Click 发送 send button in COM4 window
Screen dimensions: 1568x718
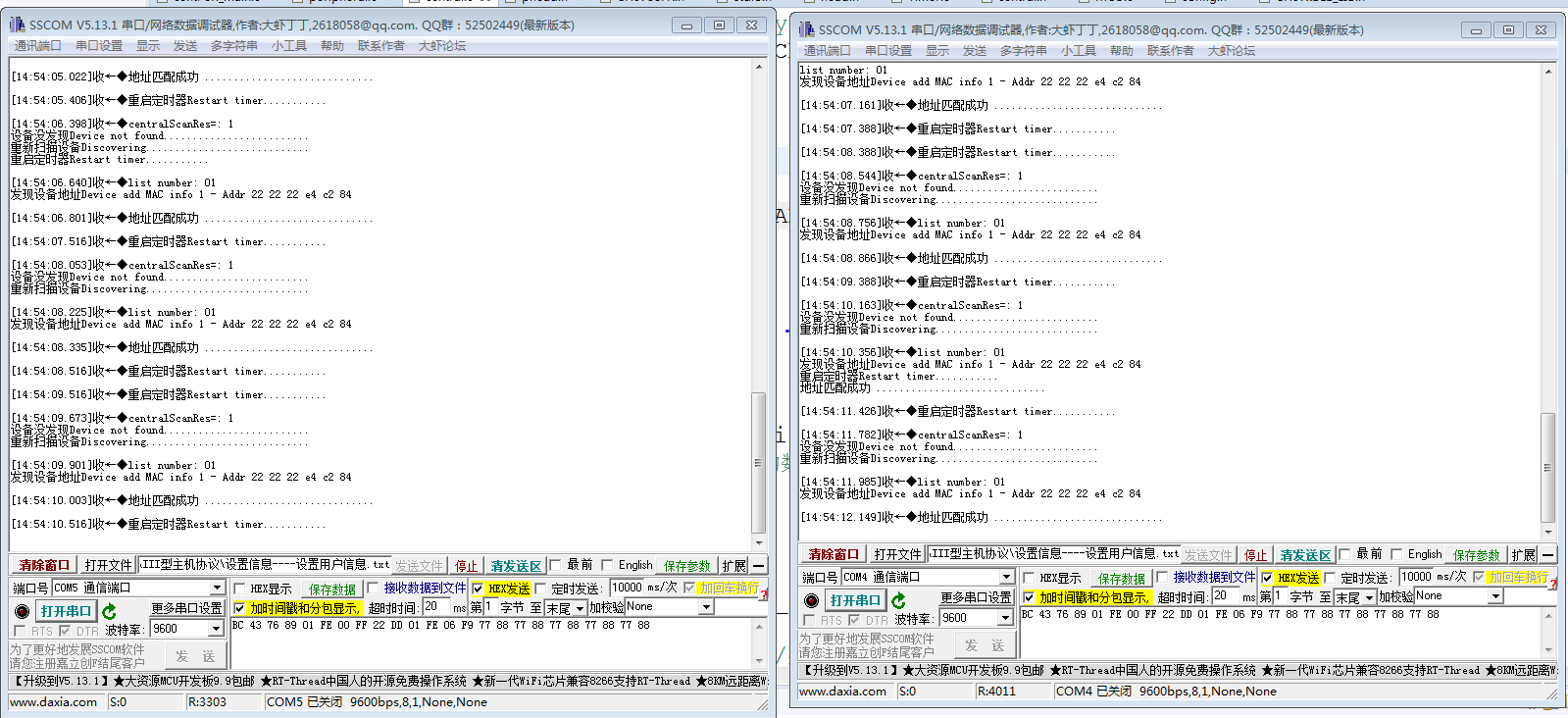(x=985, y=645)
